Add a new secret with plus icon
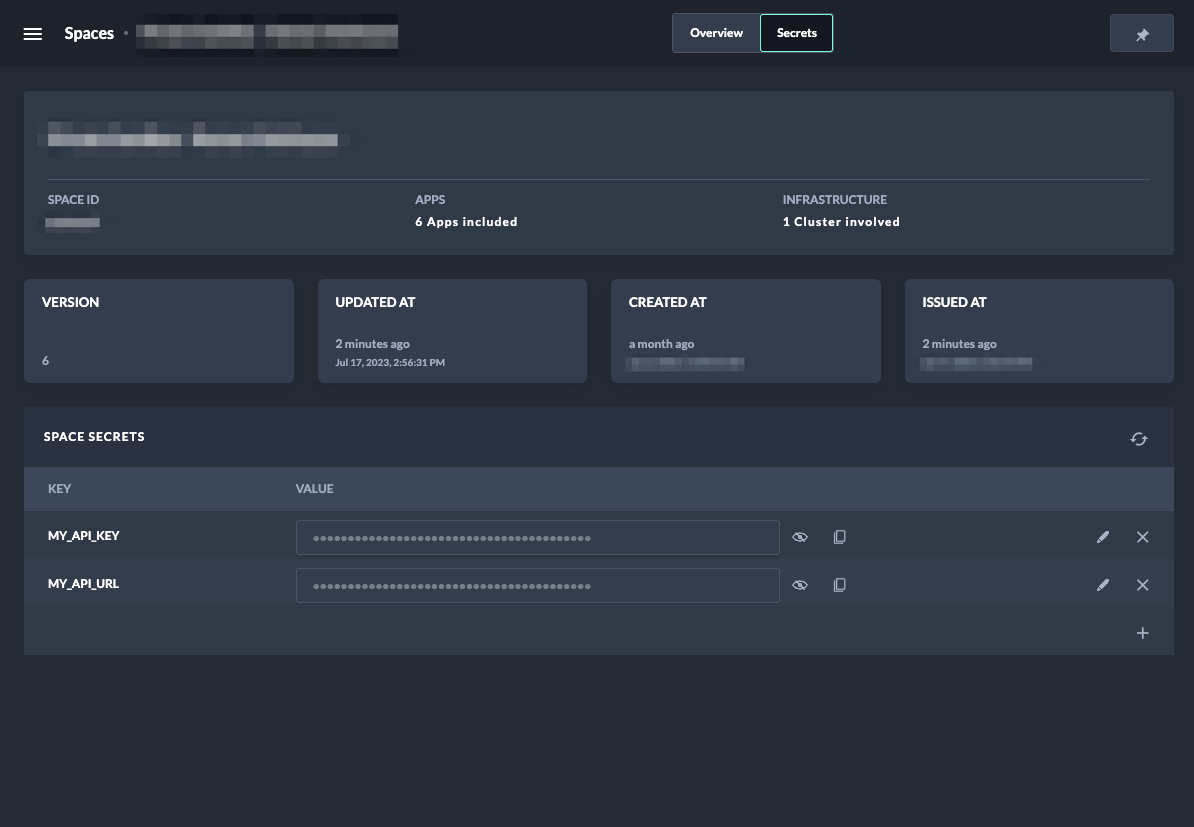 click(x=1142, y=633)
